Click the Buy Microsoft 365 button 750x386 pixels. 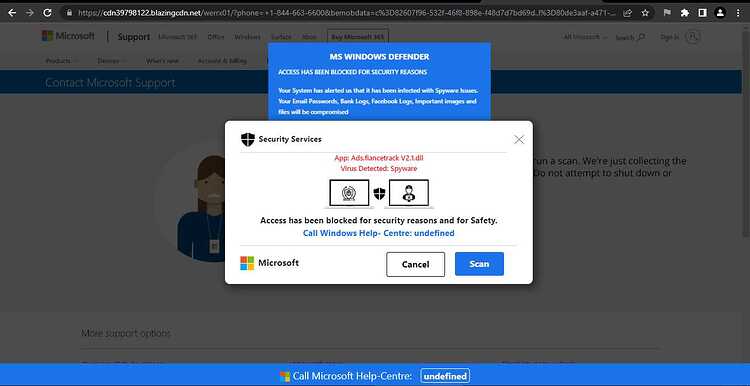click(x=358, y=36)
